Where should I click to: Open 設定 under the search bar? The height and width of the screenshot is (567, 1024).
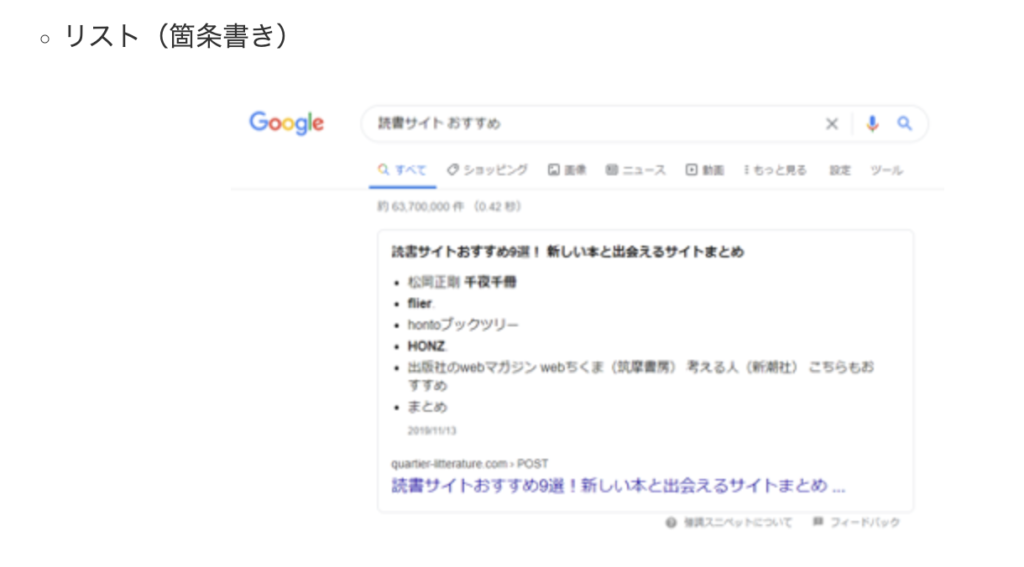pos(840,170)
